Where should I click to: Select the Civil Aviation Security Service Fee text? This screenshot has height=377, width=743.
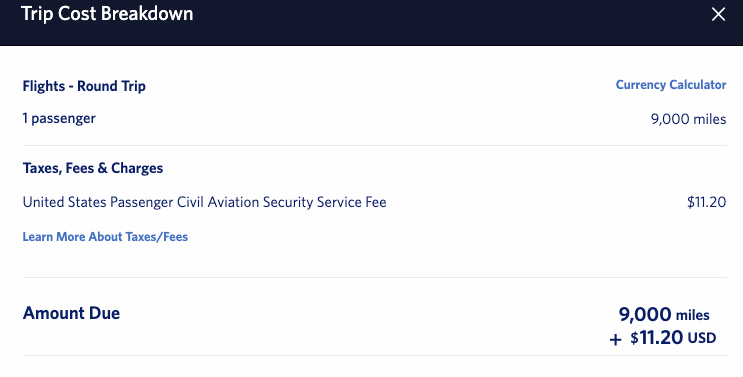(281, 202)
